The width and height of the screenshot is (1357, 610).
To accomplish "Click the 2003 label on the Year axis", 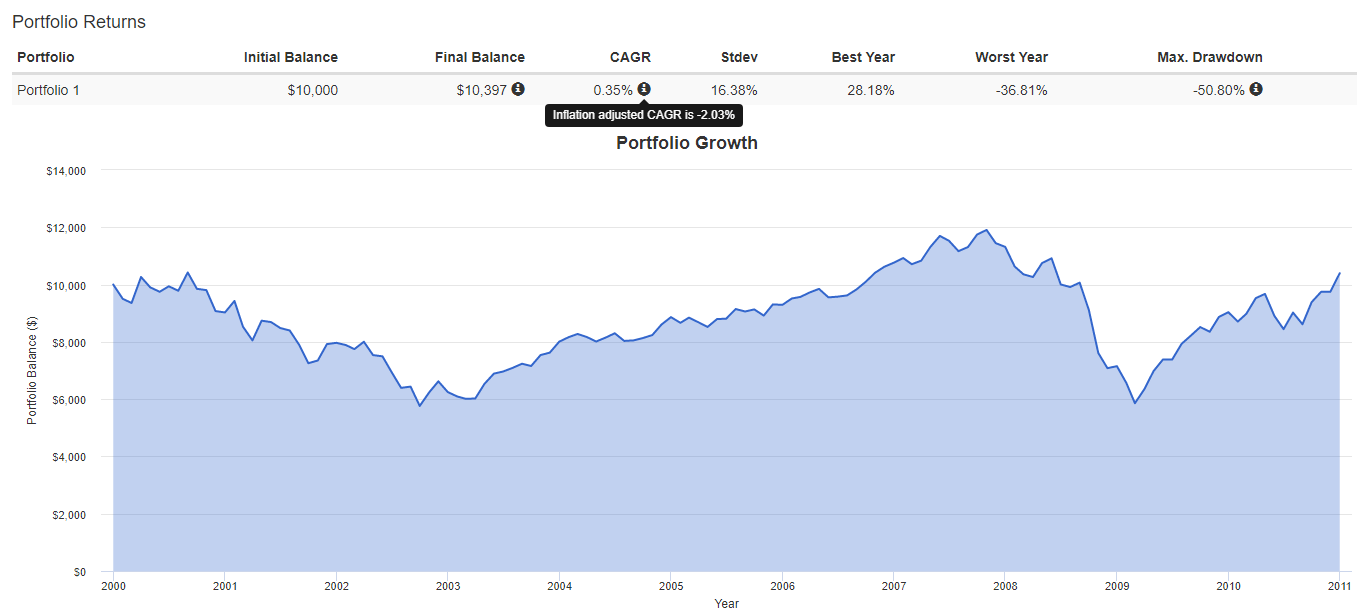I will pos(448,586).
